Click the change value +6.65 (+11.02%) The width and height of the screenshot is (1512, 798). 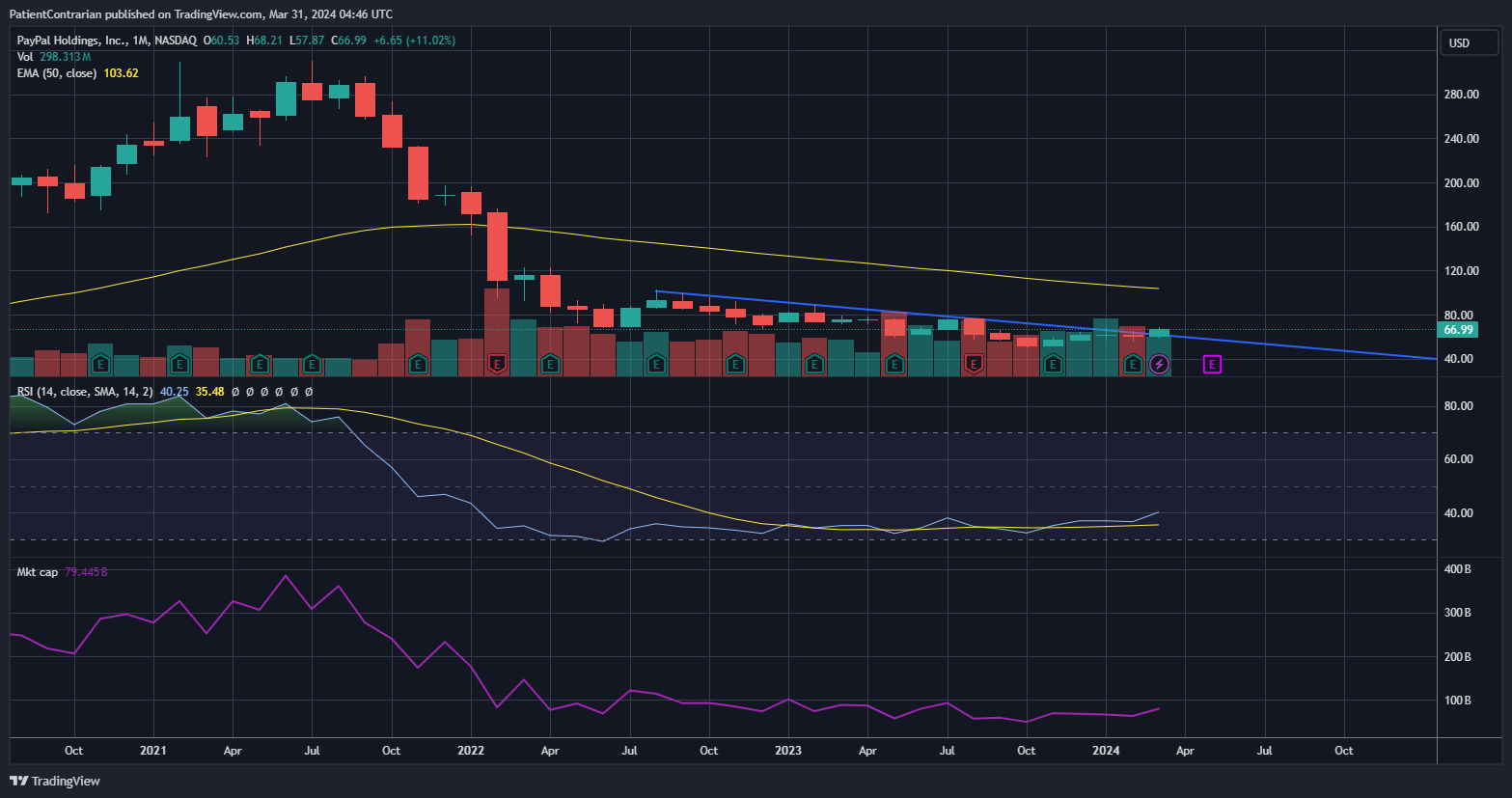click(x=415, y=41)
